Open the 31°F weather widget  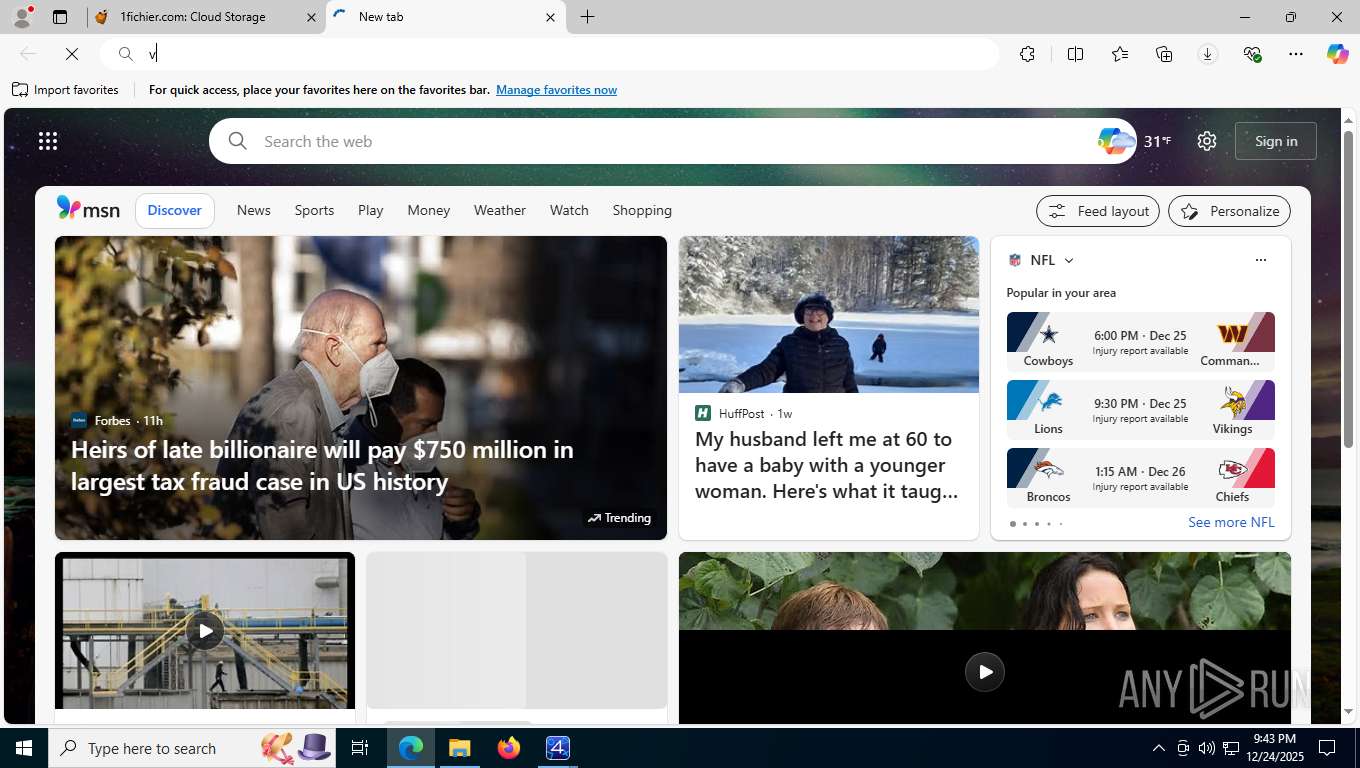1157,141
